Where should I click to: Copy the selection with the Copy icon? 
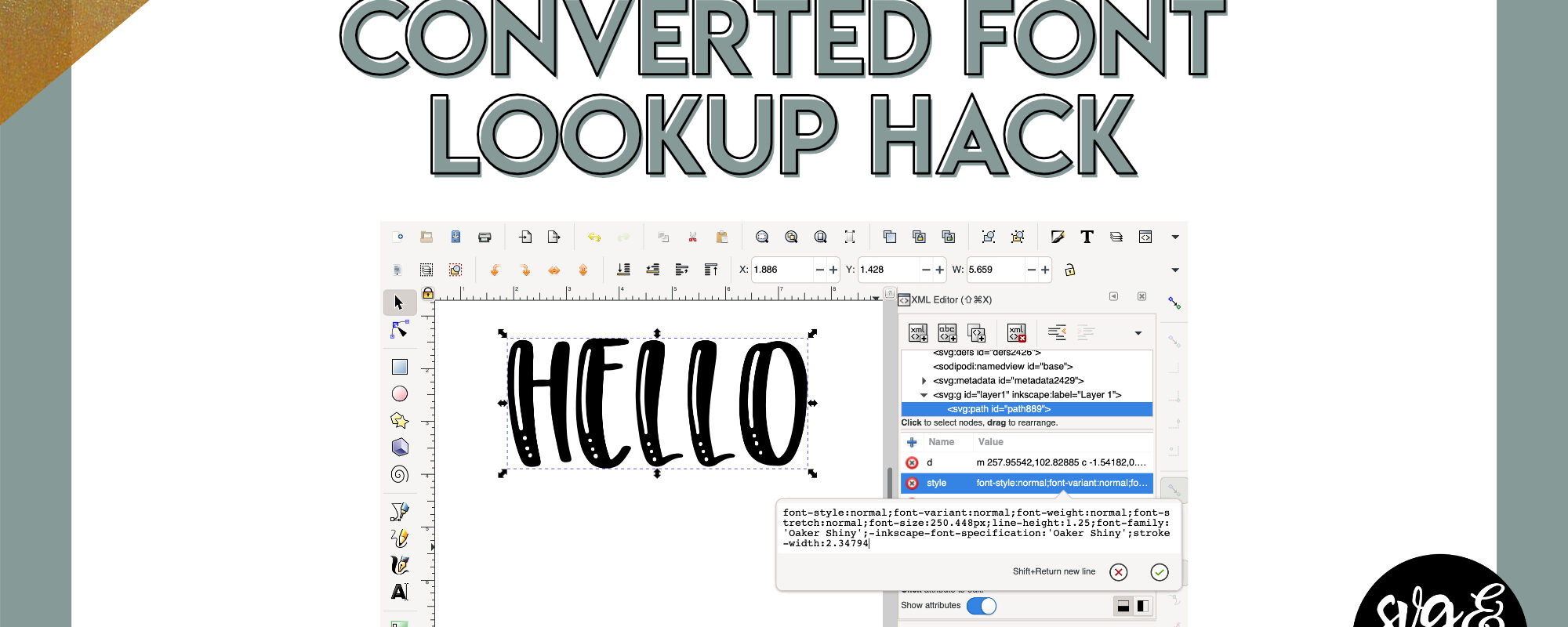(x=663, y=237)
